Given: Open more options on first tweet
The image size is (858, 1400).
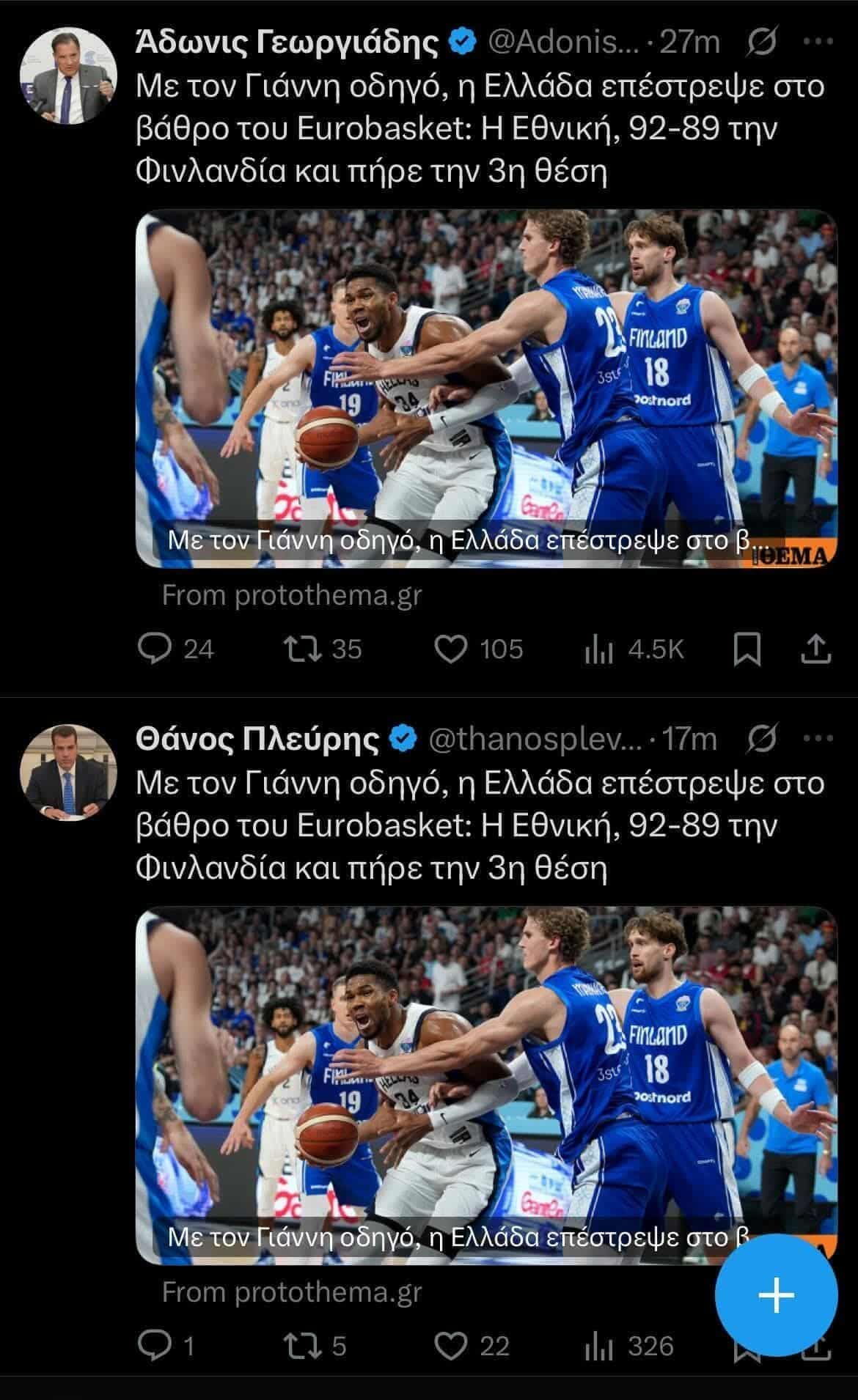Looking at the screenshot, I should tap(818, 43).
